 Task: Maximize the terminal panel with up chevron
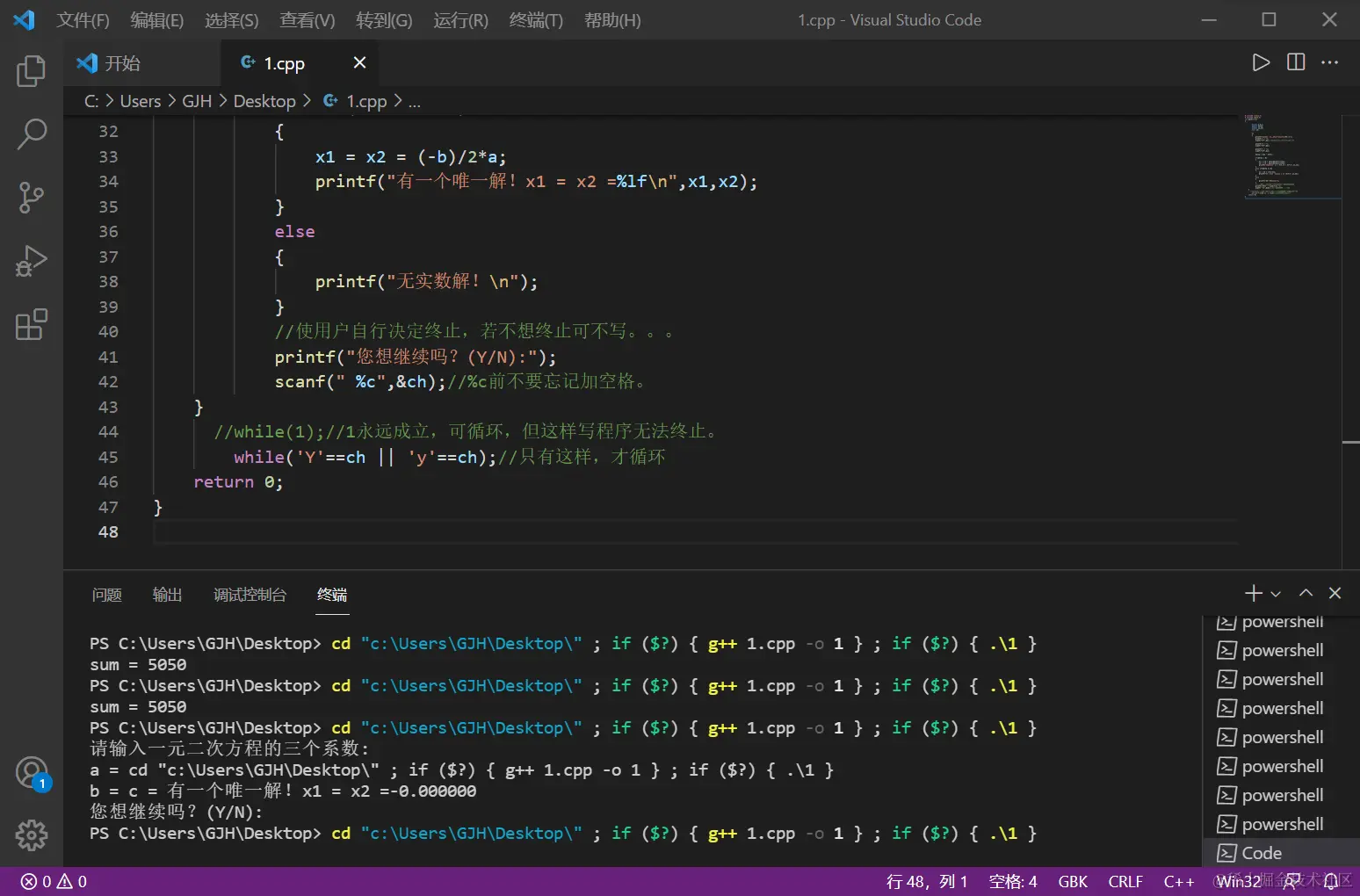click(x=1306, y=593)
